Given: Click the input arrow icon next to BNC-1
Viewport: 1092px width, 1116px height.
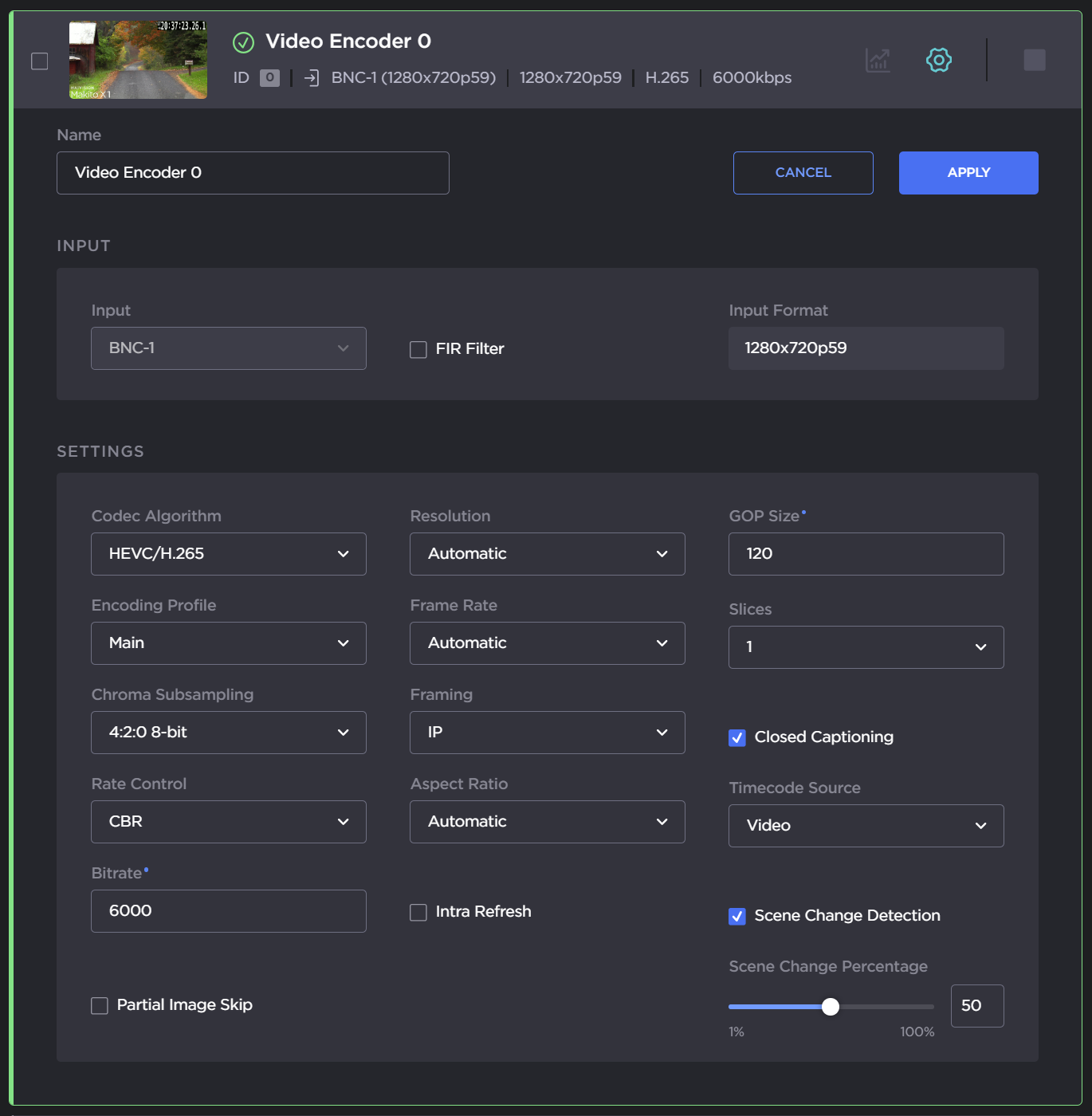Looking at the screenshot, I should click(311, 77).
